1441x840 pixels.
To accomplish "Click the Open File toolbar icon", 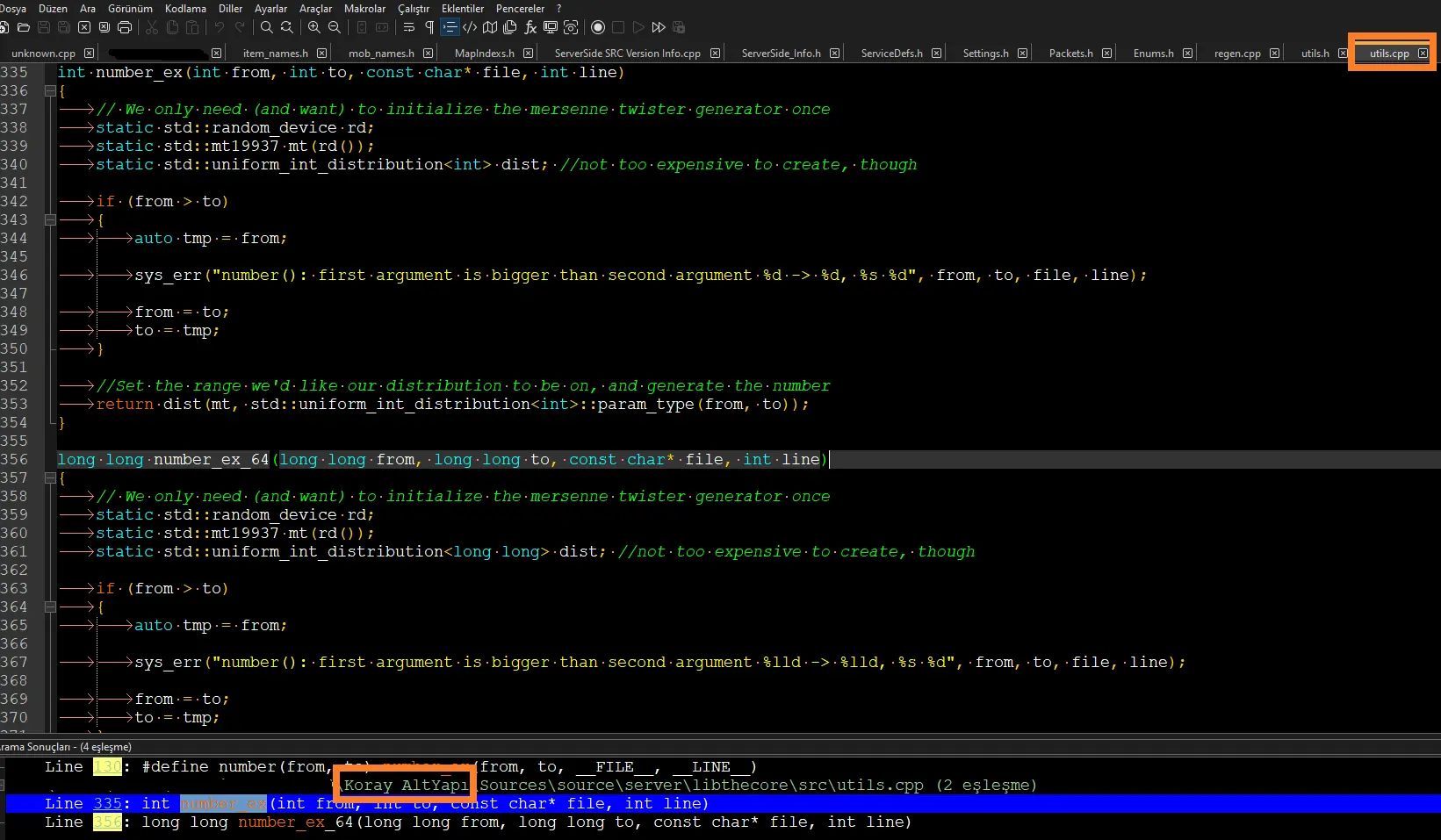I will (24, 28).
